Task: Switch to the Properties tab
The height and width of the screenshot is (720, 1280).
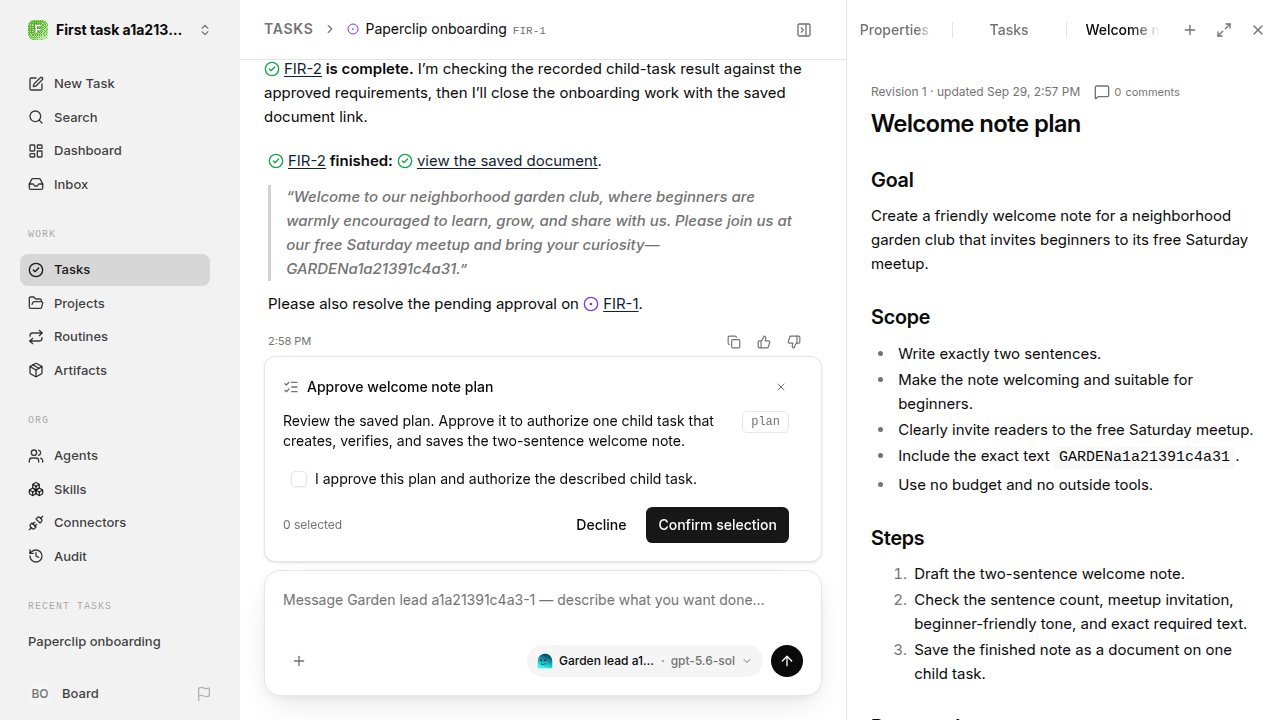Action: (x=894, y=30)
